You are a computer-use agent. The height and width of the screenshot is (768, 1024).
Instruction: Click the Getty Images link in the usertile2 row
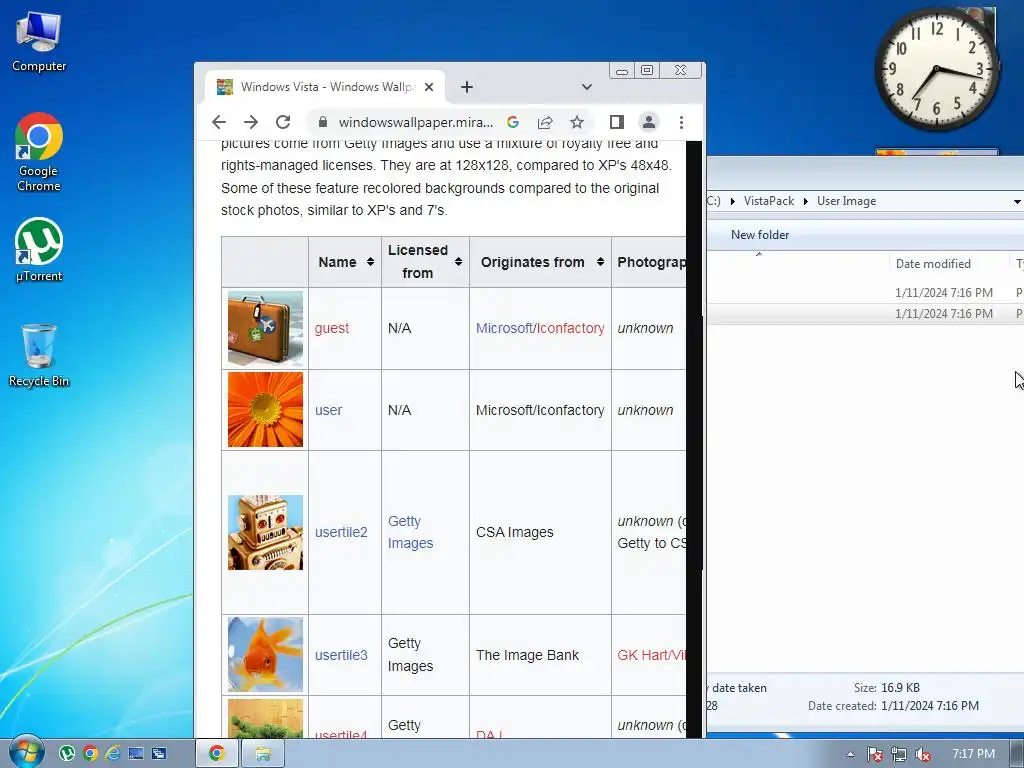[410, 532]
